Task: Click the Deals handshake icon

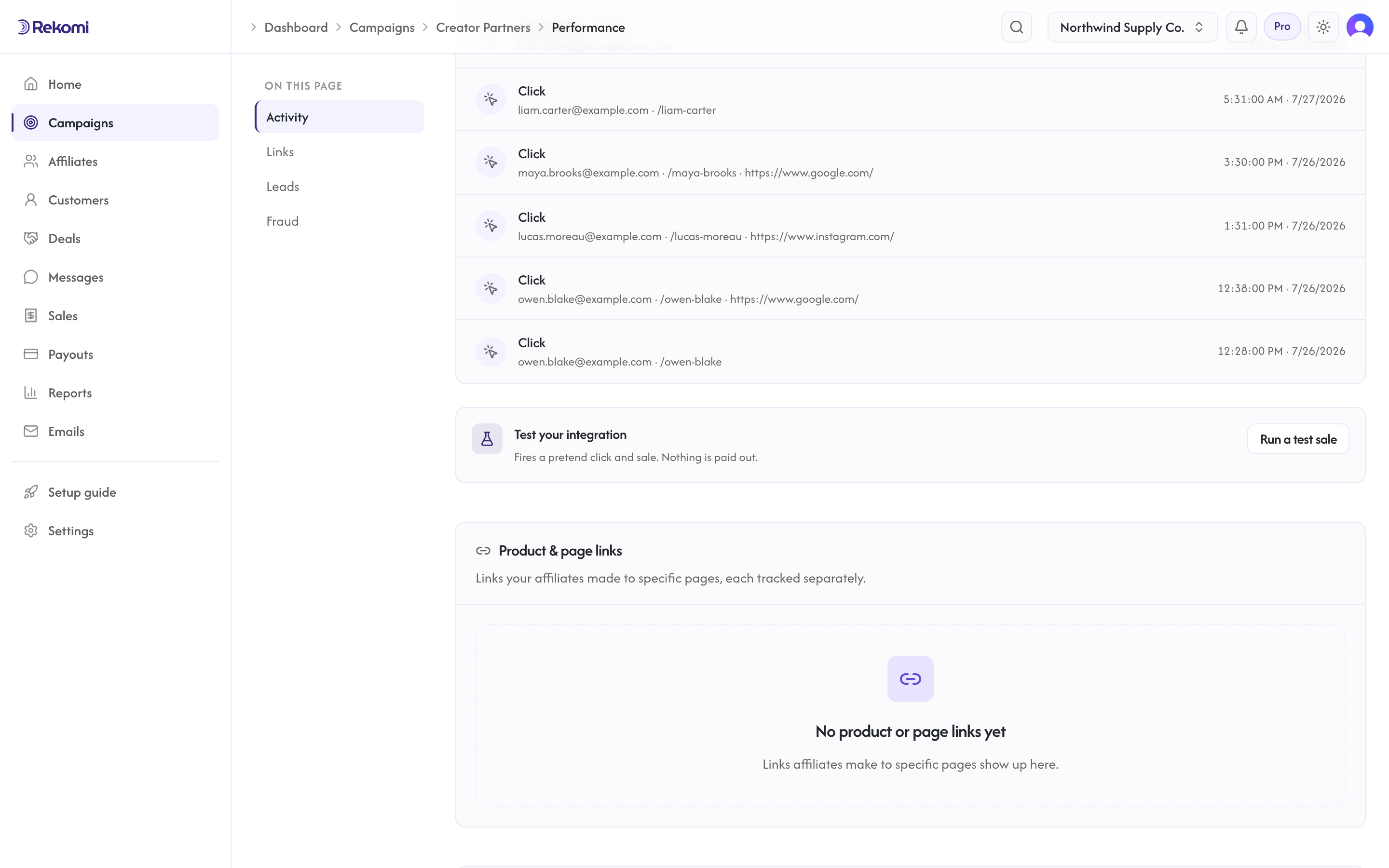Action: (x=31, y=238)
